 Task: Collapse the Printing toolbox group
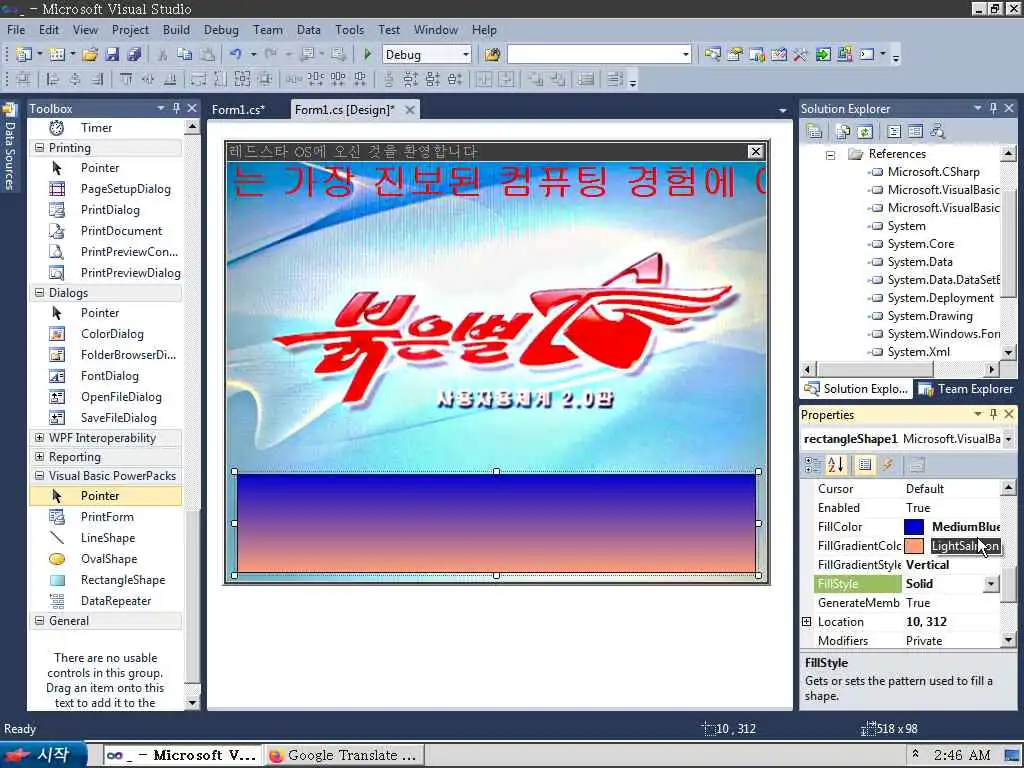point(39,148)
